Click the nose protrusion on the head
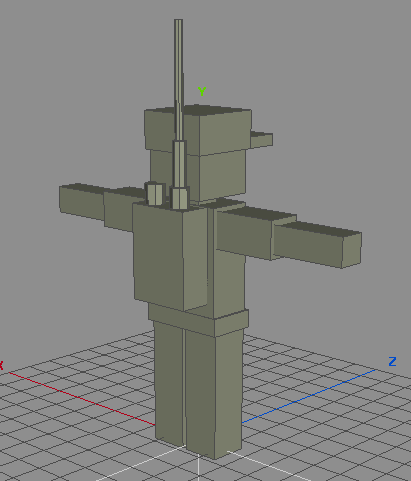 coord(262,139)
